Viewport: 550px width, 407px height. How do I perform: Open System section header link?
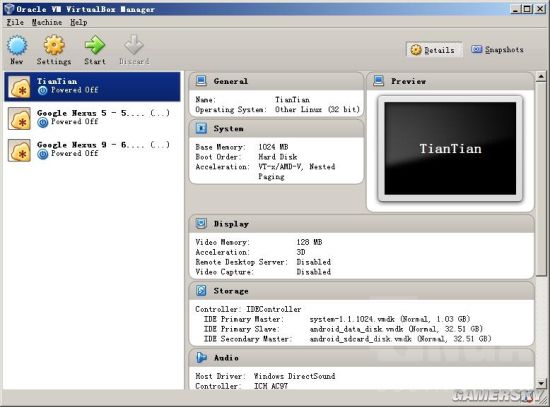pyautogui.click(x=228, y=129)
